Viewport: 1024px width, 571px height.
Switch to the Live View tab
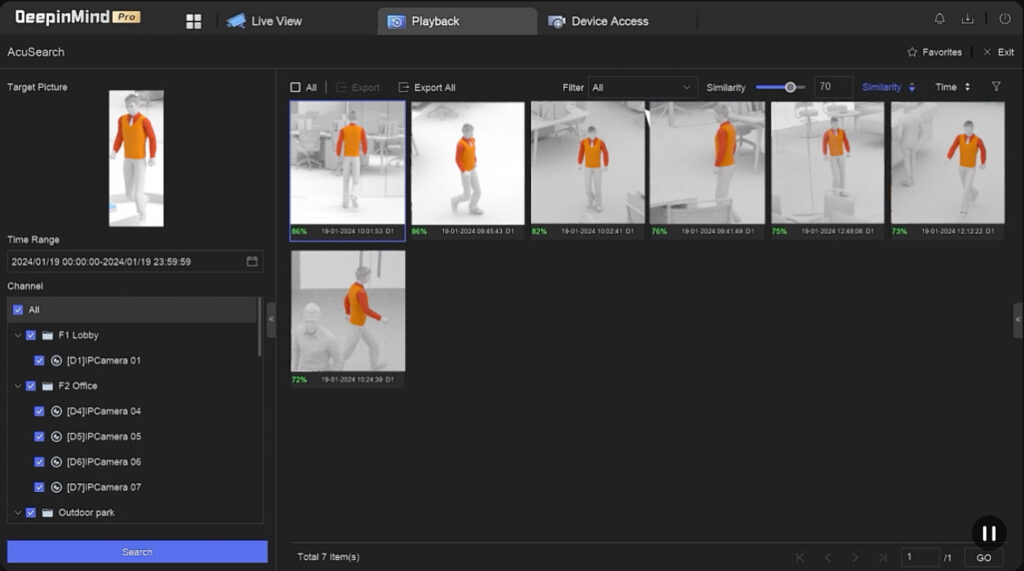pos(264,21)
